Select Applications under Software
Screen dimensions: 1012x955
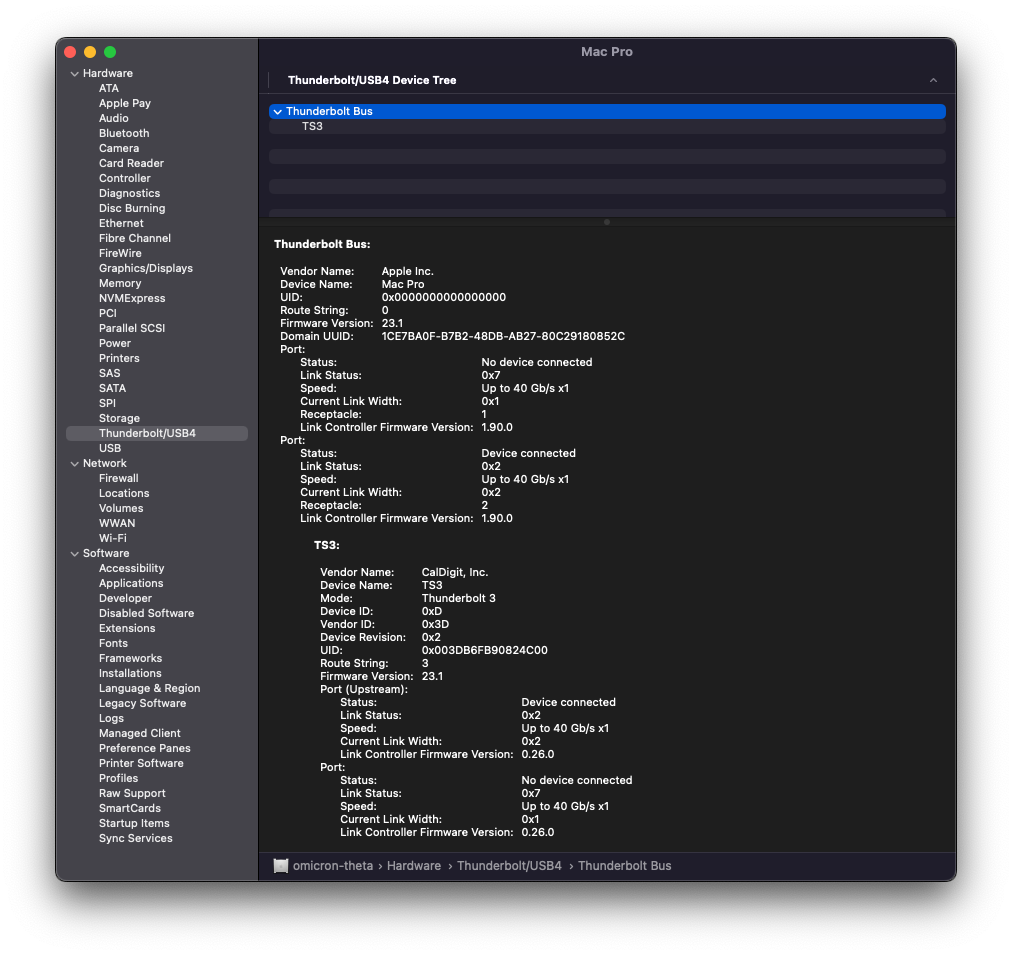tap(131, 584)
